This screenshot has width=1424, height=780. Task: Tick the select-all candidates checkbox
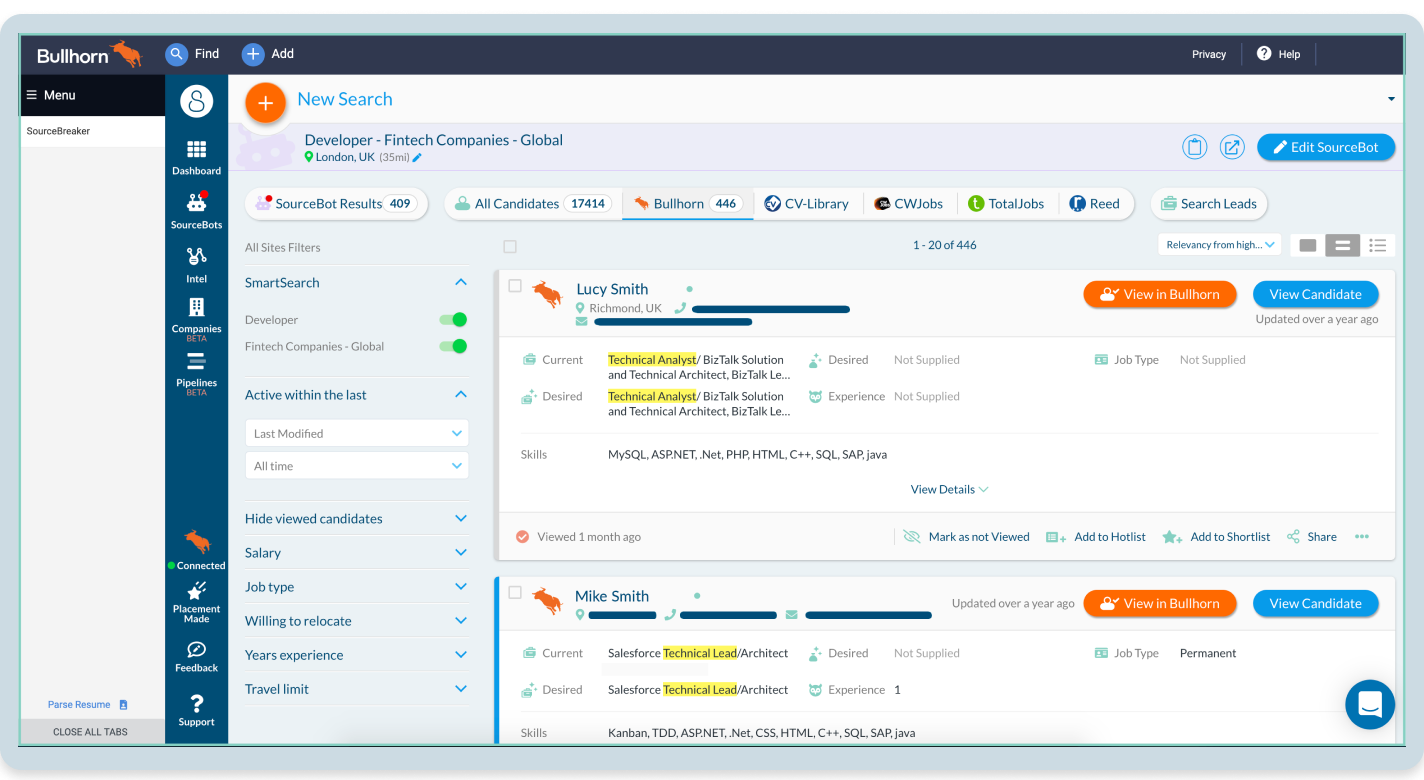click(510, 246)
